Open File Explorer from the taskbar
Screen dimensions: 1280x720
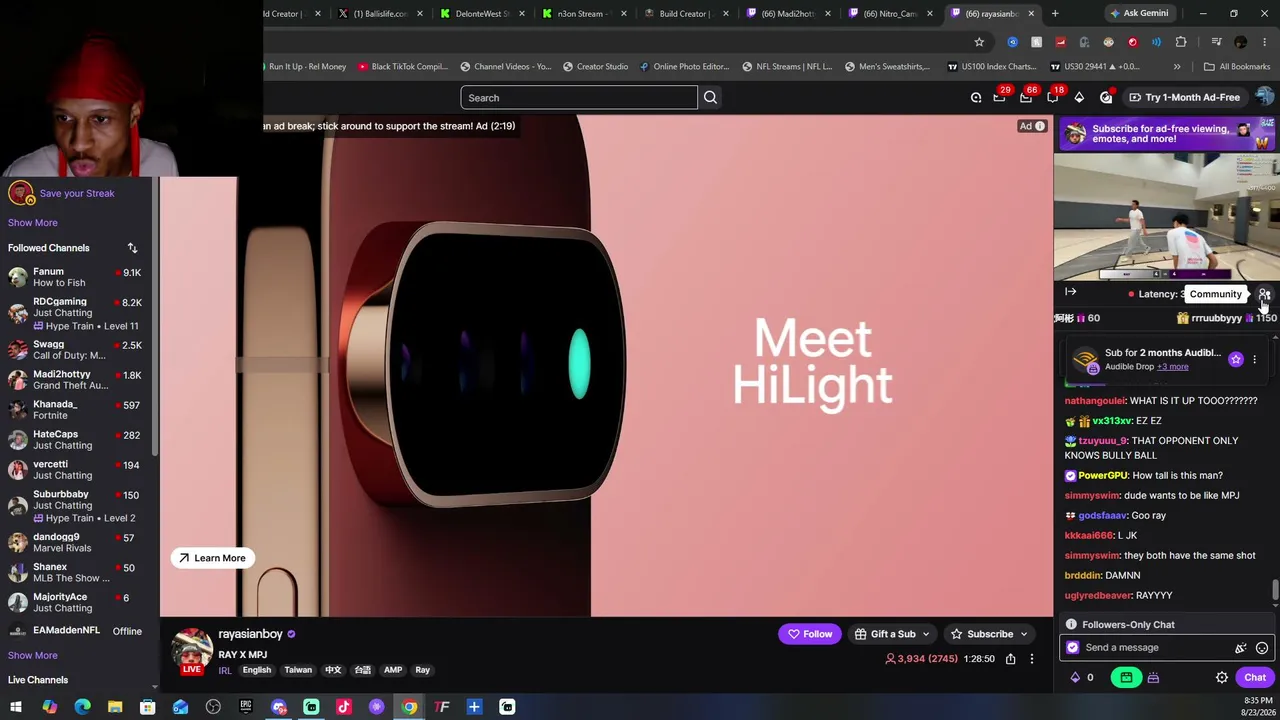click(115, 707)
